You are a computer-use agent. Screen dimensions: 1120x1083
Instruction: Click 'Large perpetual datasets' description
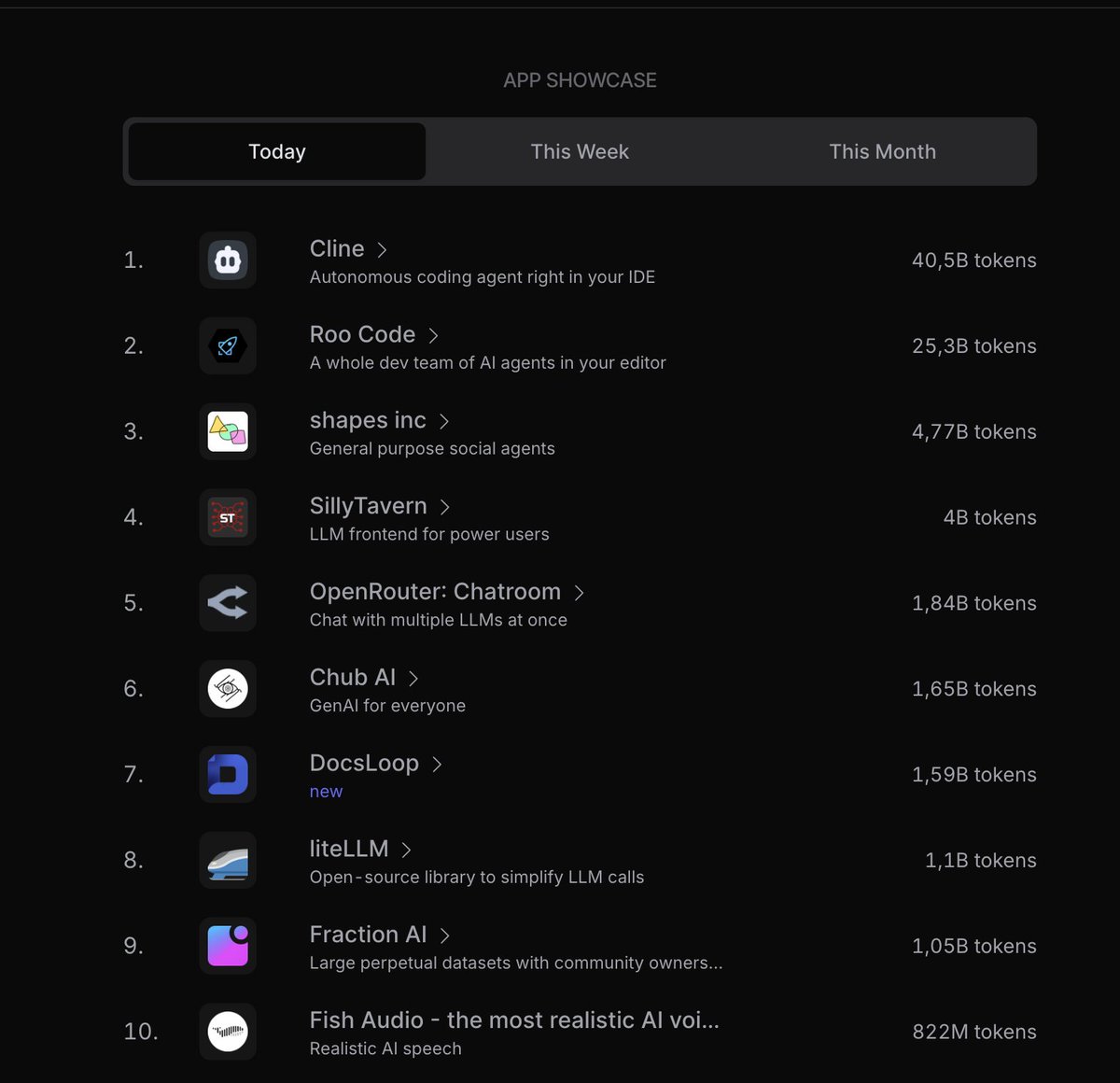pos(516,963)
